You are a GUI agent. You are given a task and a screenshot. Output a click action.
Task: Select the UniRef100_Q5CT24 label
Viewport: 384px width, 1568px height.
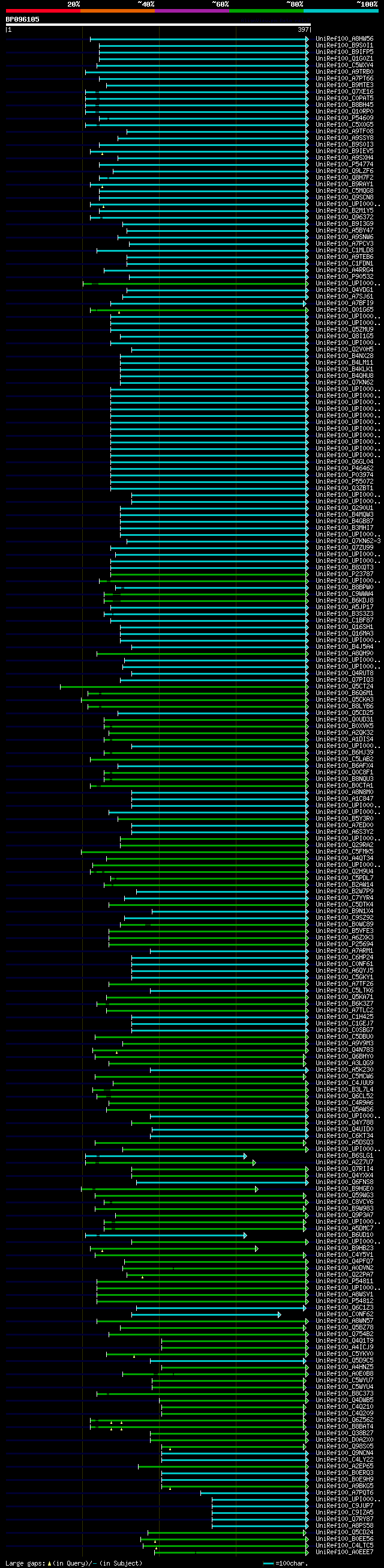pos(344,687)
